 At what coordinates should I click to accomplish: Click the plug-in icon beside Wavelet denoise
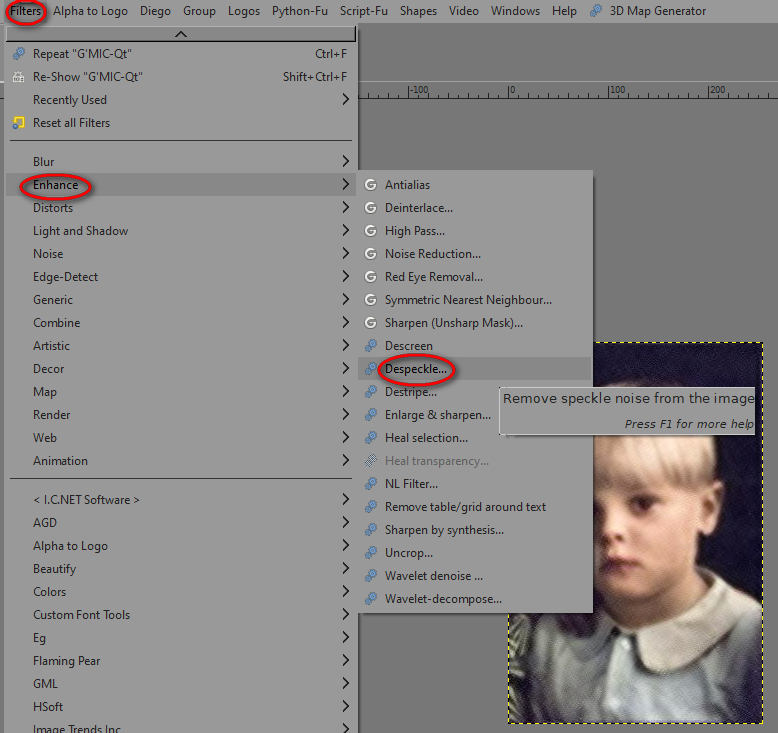371,576
